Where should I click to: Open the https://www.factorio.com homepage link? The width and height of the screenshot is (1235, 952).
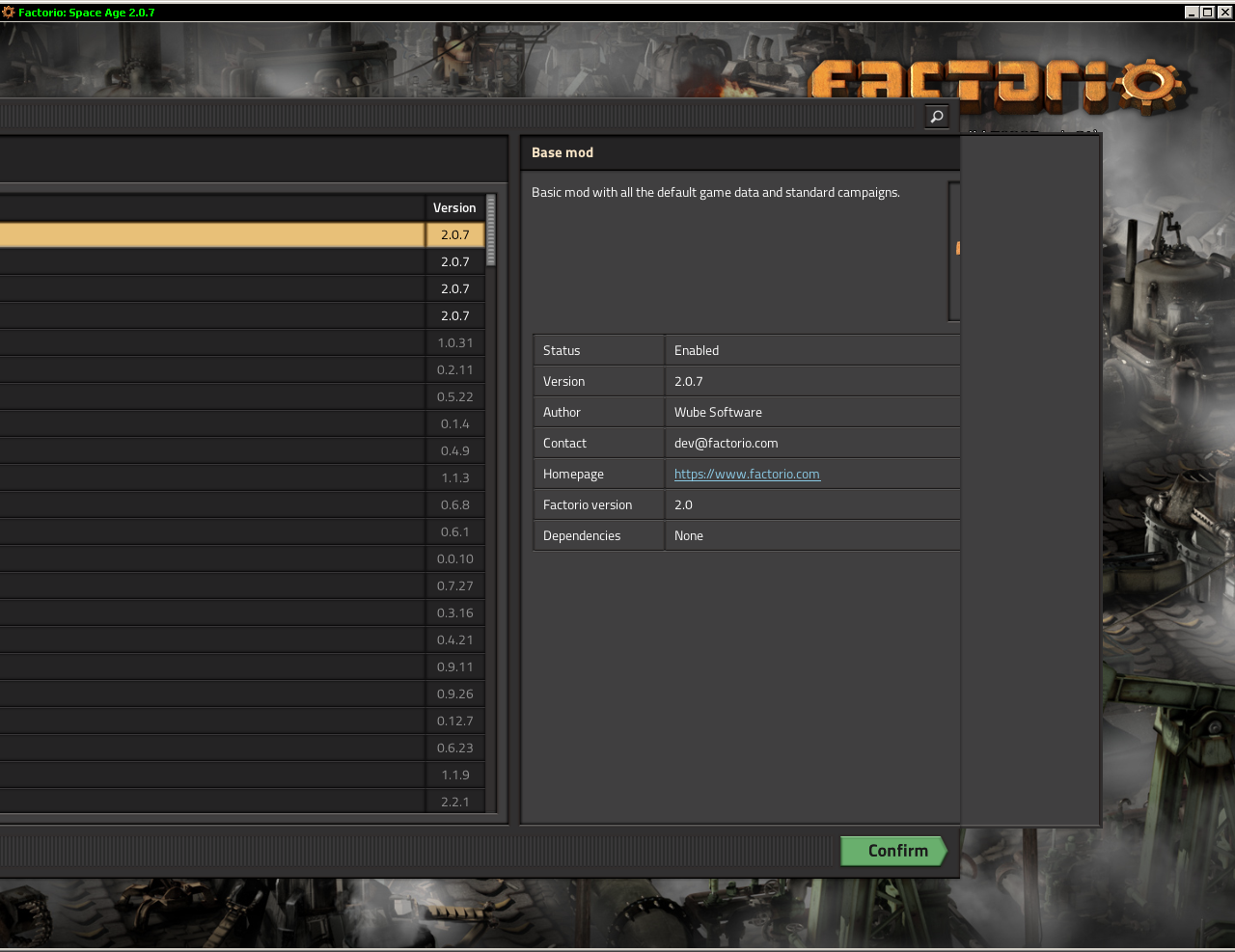pos(747,474)
